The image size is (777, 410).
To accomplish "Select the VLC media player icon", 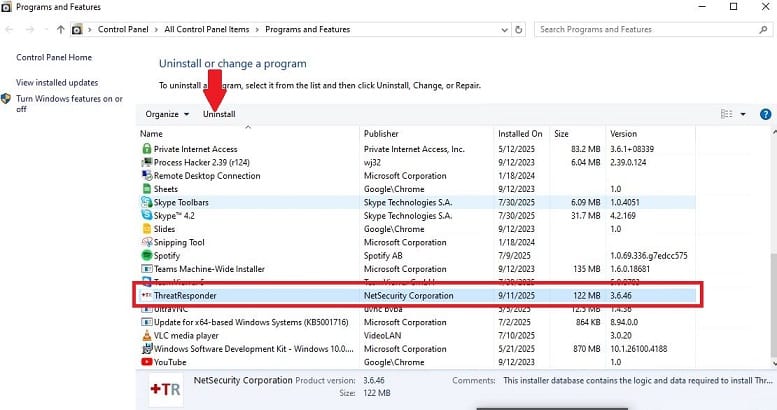I will click(x=146, y=337).
